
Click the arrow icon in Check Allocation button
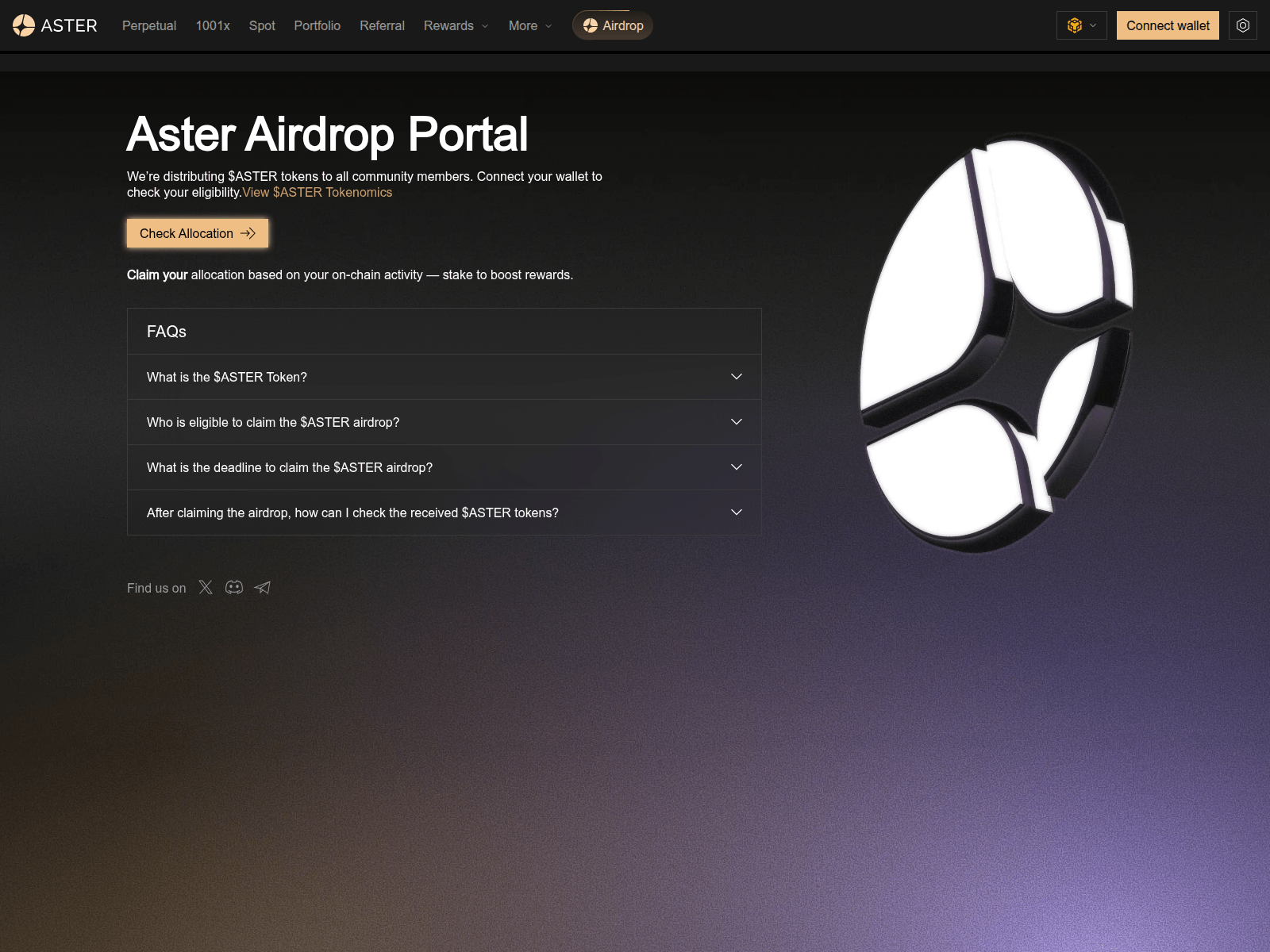click(x=248, y=233)
